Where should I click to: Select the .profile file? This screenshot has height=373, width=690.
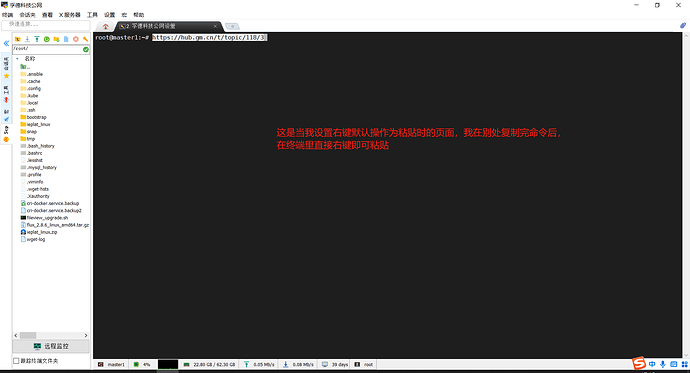click(x=31, y=175)
